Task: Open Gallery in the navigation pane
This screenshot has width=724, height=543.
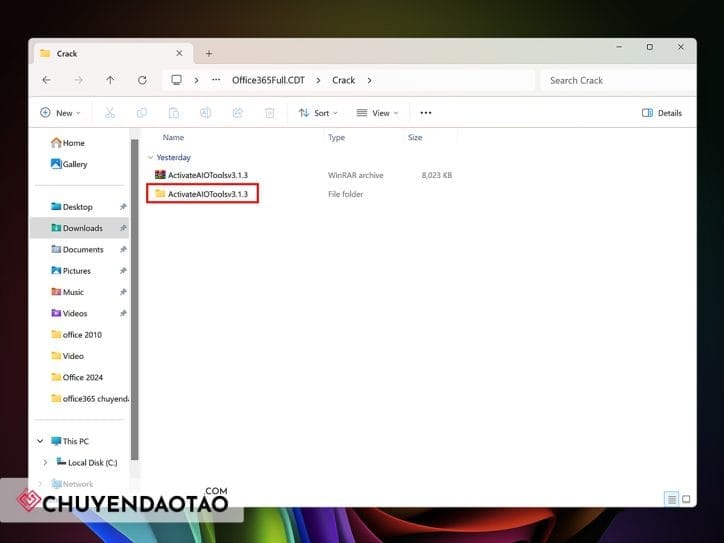Action: coord(69,164)
